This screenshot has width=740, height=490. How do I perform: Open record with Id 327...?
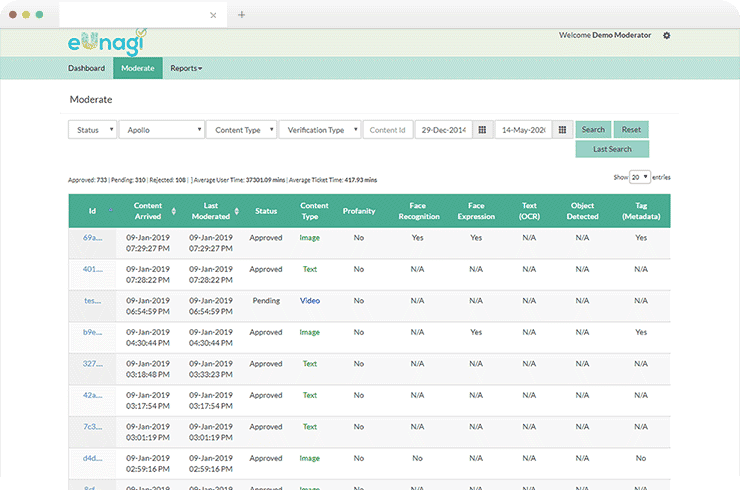[92, 364]
